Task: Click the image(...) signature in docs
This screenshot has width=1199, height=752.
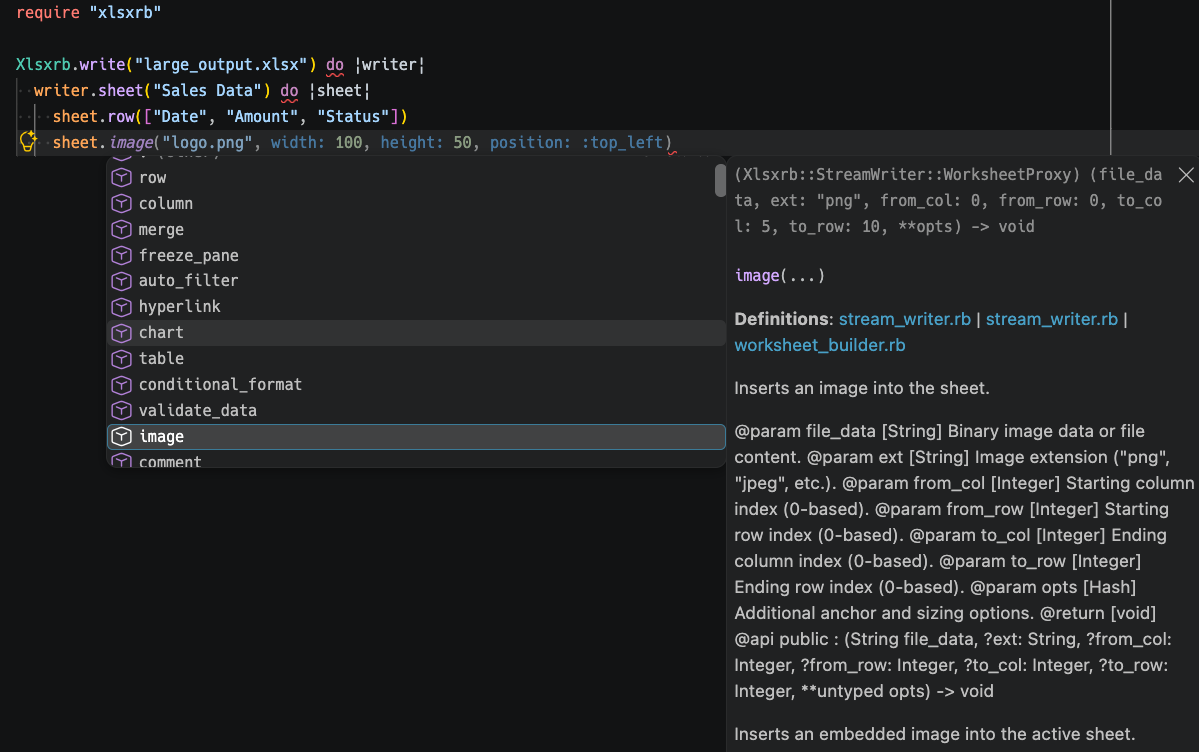Action: (x=779, y=275)
